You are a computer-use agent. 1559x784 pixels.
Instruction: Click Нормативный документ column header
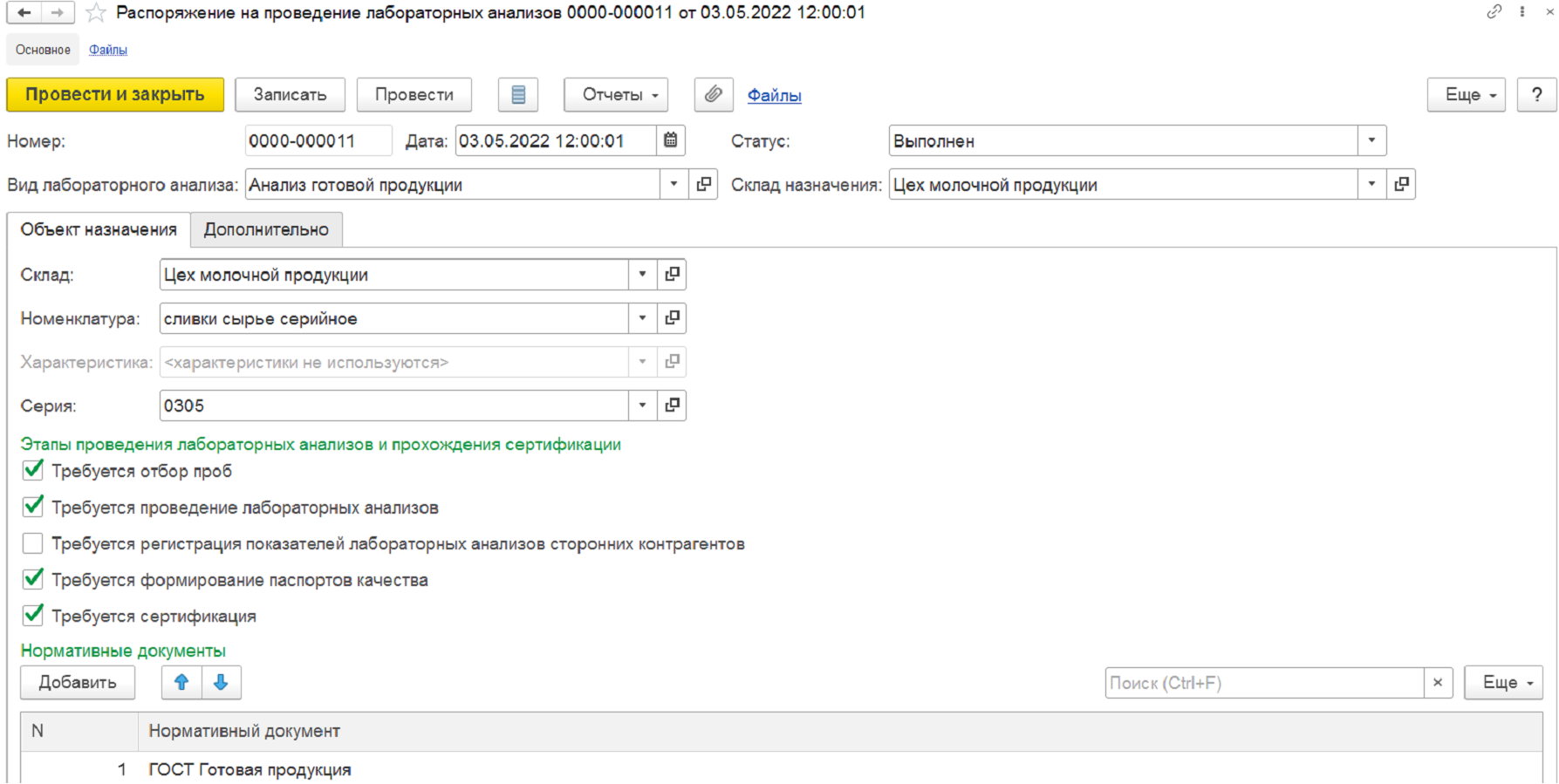(840, 732)
